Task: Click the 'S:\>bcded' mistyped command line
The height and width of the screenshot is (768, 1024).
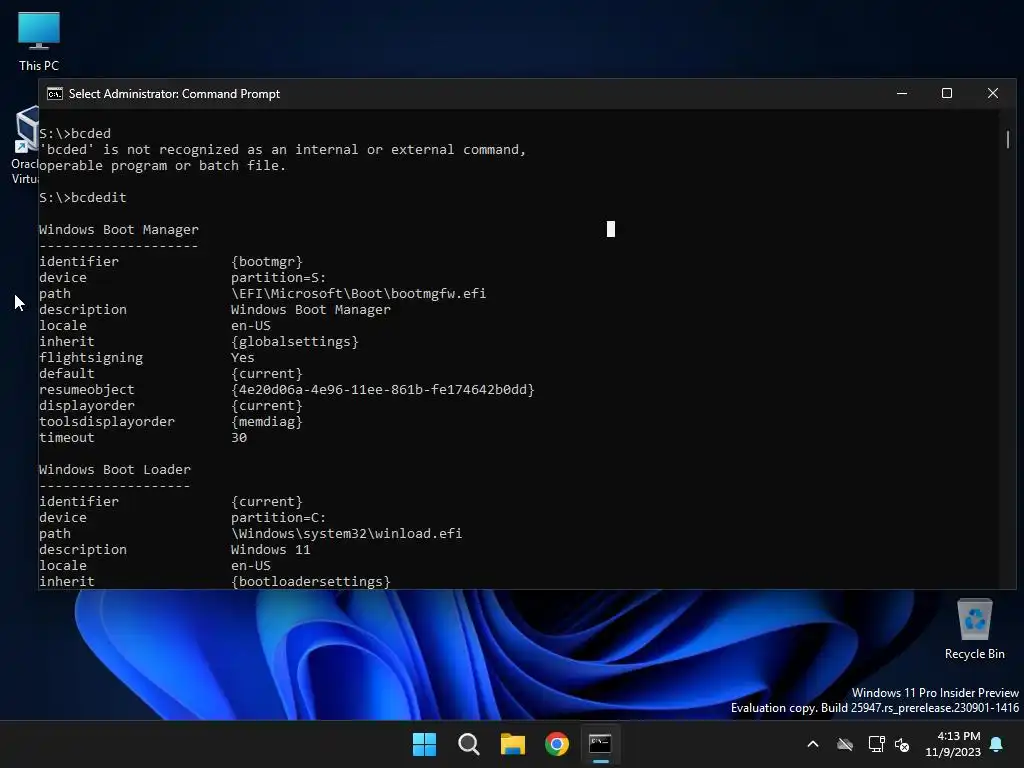Action: pyautogui.click(x=75, y=133)
